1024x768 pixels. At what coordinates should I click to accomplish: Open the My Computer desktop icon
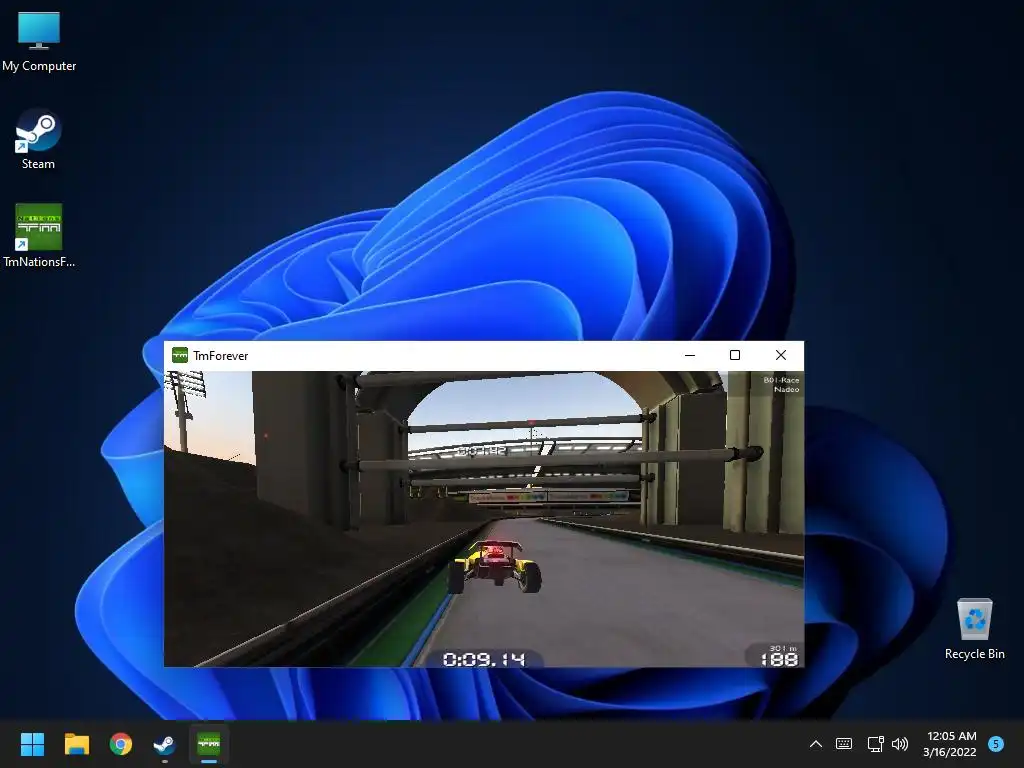click(39, 41)
